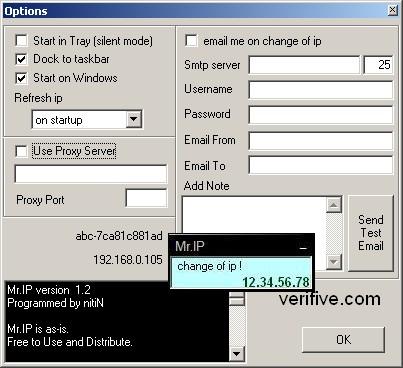Image resolution: width=403 pixels, height=368 pixels.
Task: Click 'Mr.IP is as-is.' line
Action: pos(38,329)
